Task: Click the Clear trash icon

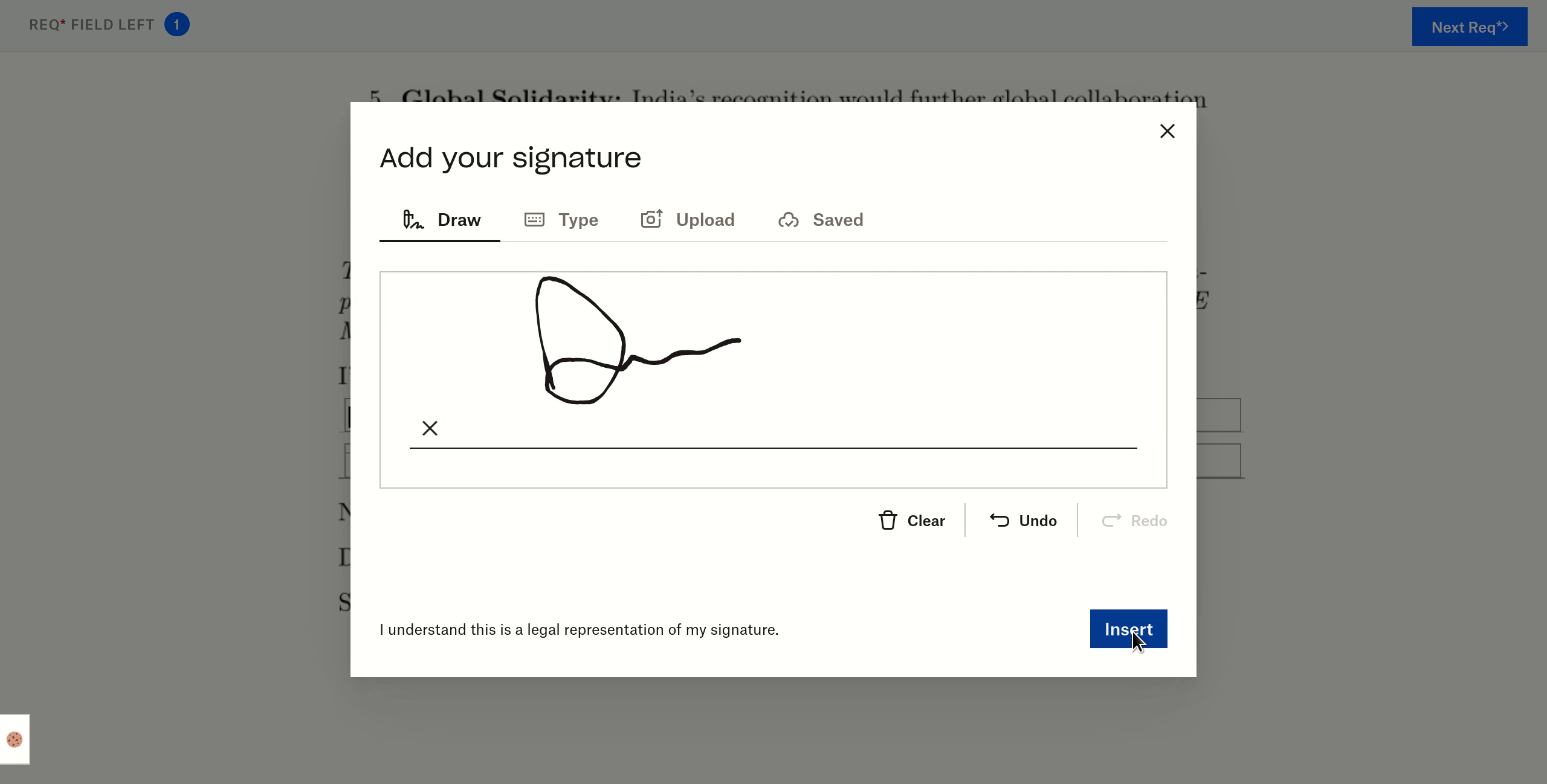Action: pyautogui.click(x=888, y=520)
